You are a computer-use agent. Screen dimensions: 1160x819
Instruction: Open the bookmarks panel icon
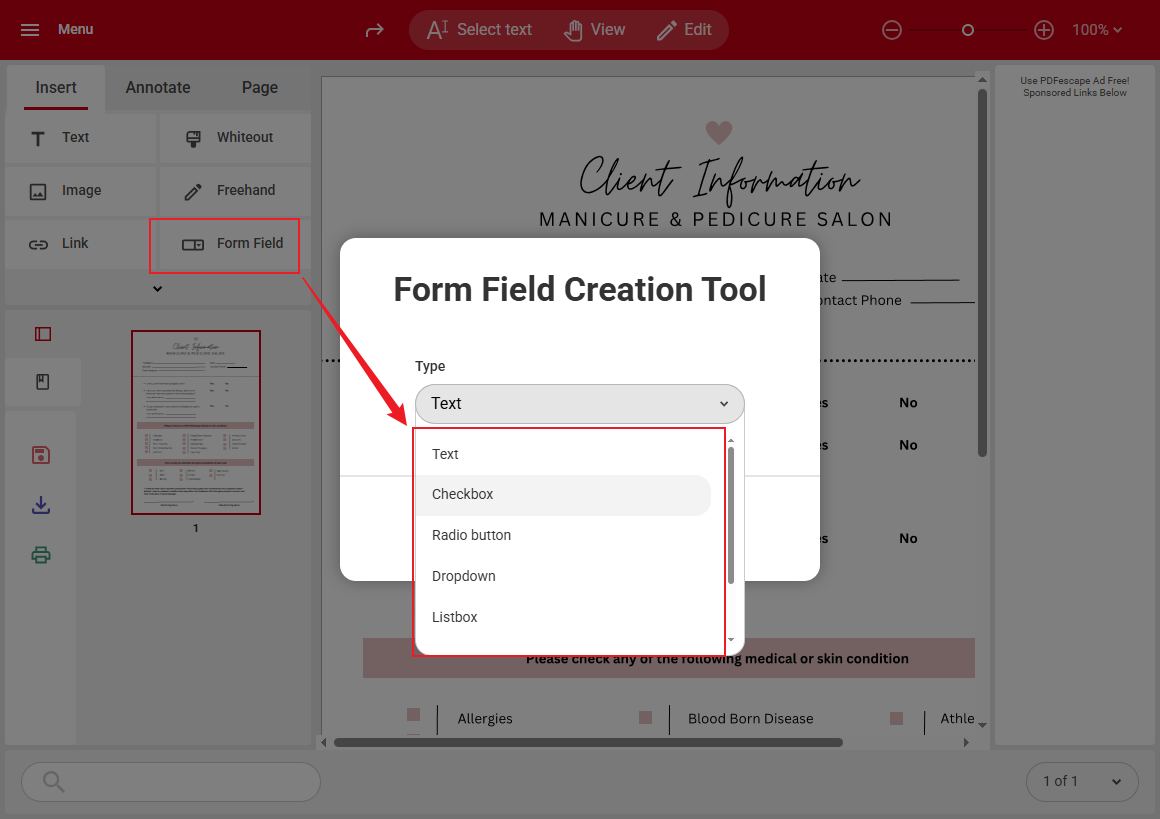click(x=42, y=381)
